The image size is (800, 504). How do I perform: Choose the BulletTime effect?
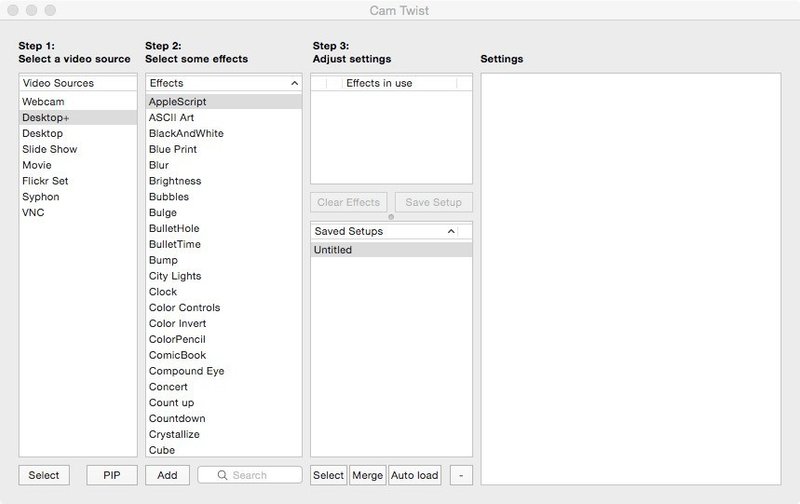tap(223, 244)
